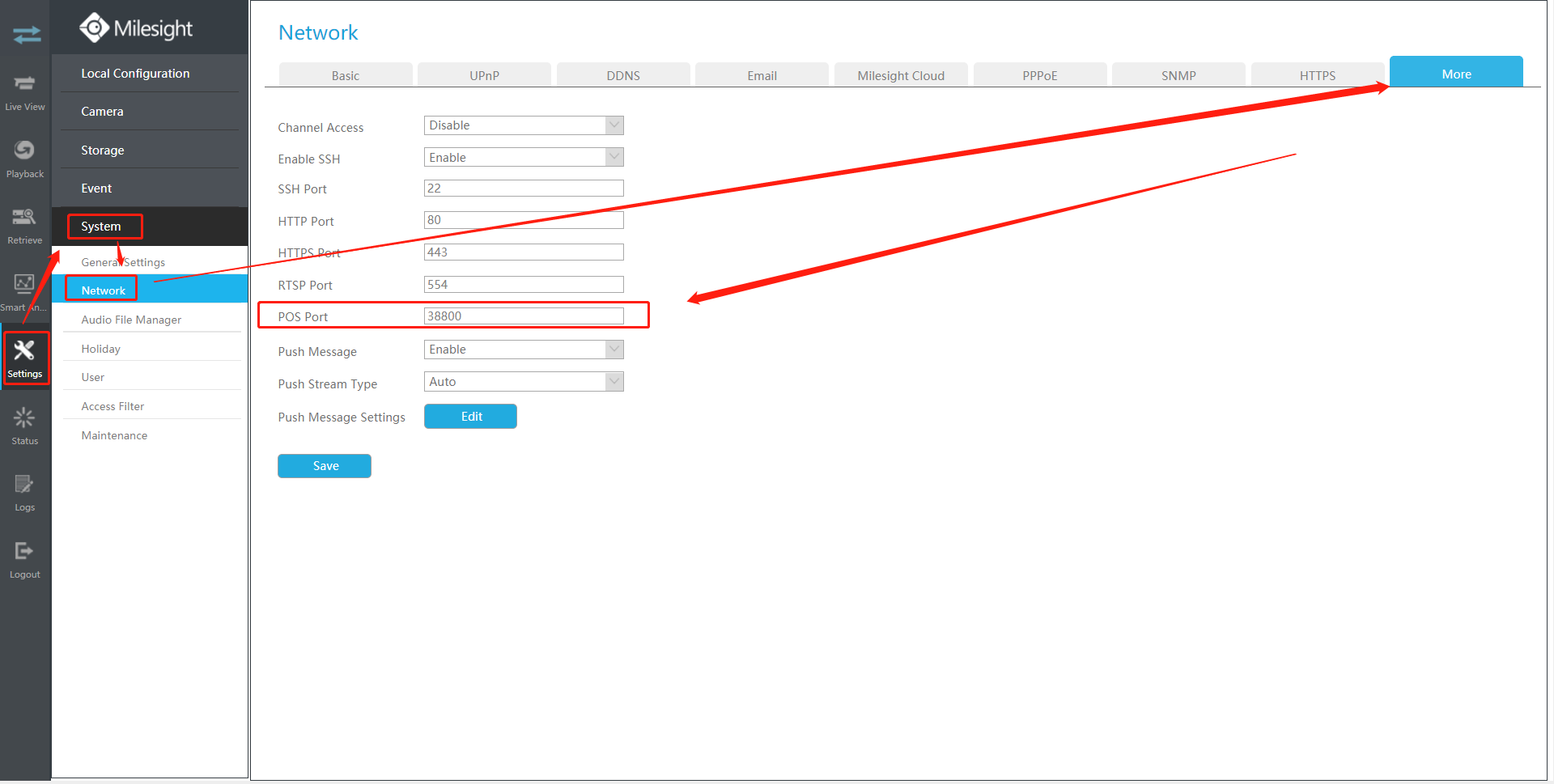Open the Playback section

click(x=25, y=159)
